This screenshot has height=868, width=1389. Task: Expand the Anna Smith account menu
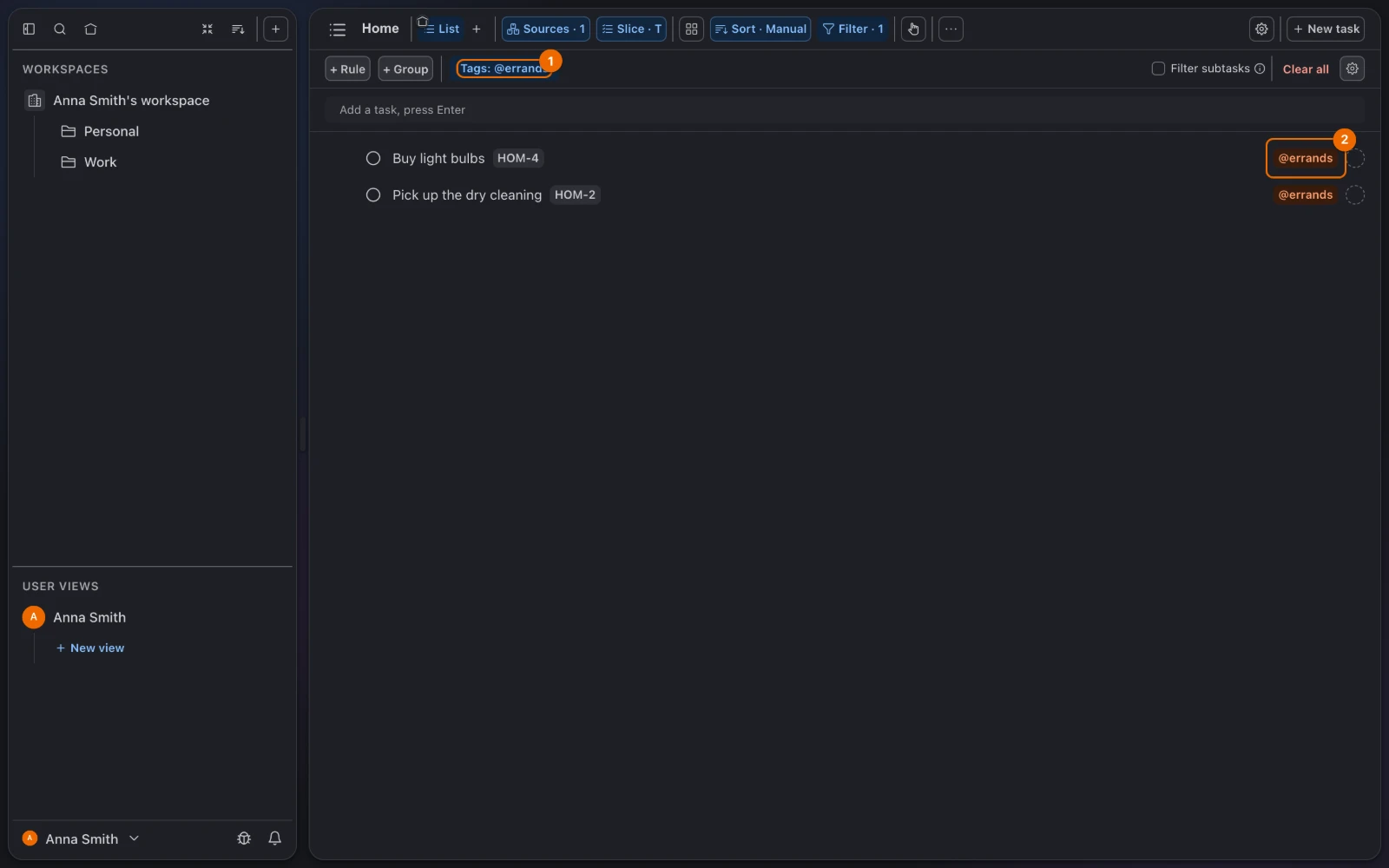(81, 838)
